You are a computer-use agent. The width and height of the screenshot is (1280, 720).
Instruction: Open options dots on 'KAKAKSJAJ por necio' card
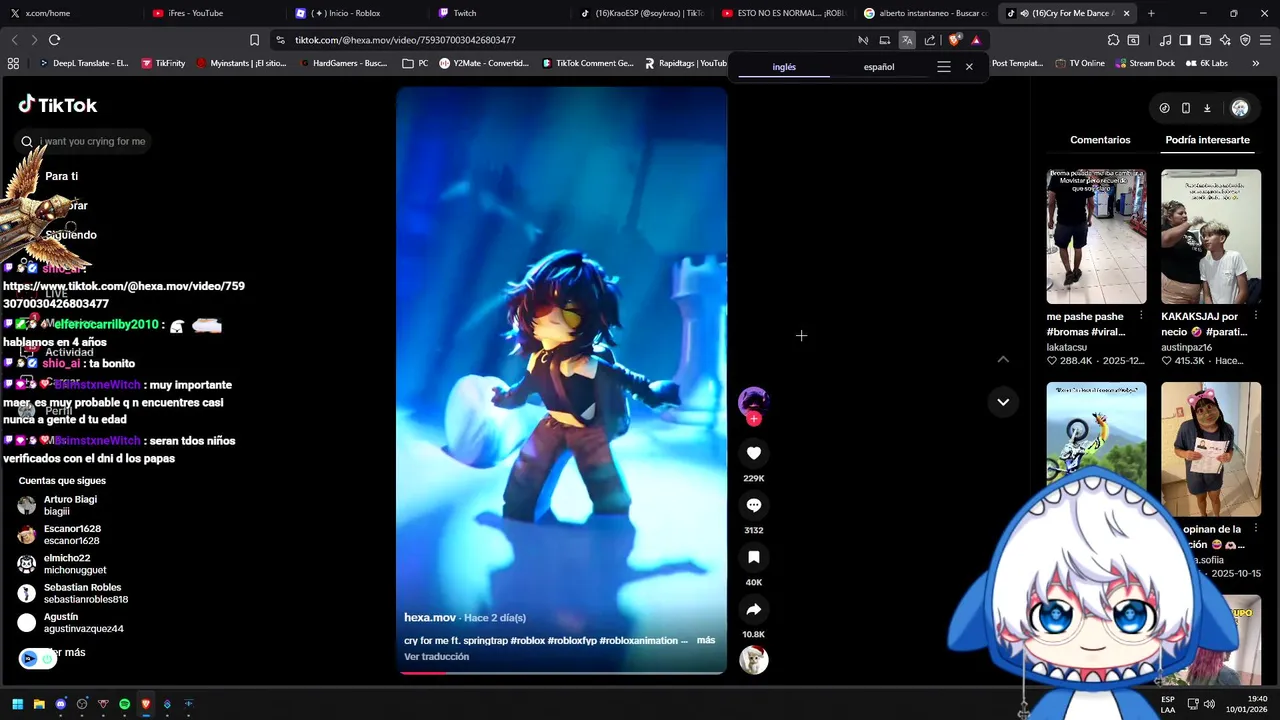1256,316
